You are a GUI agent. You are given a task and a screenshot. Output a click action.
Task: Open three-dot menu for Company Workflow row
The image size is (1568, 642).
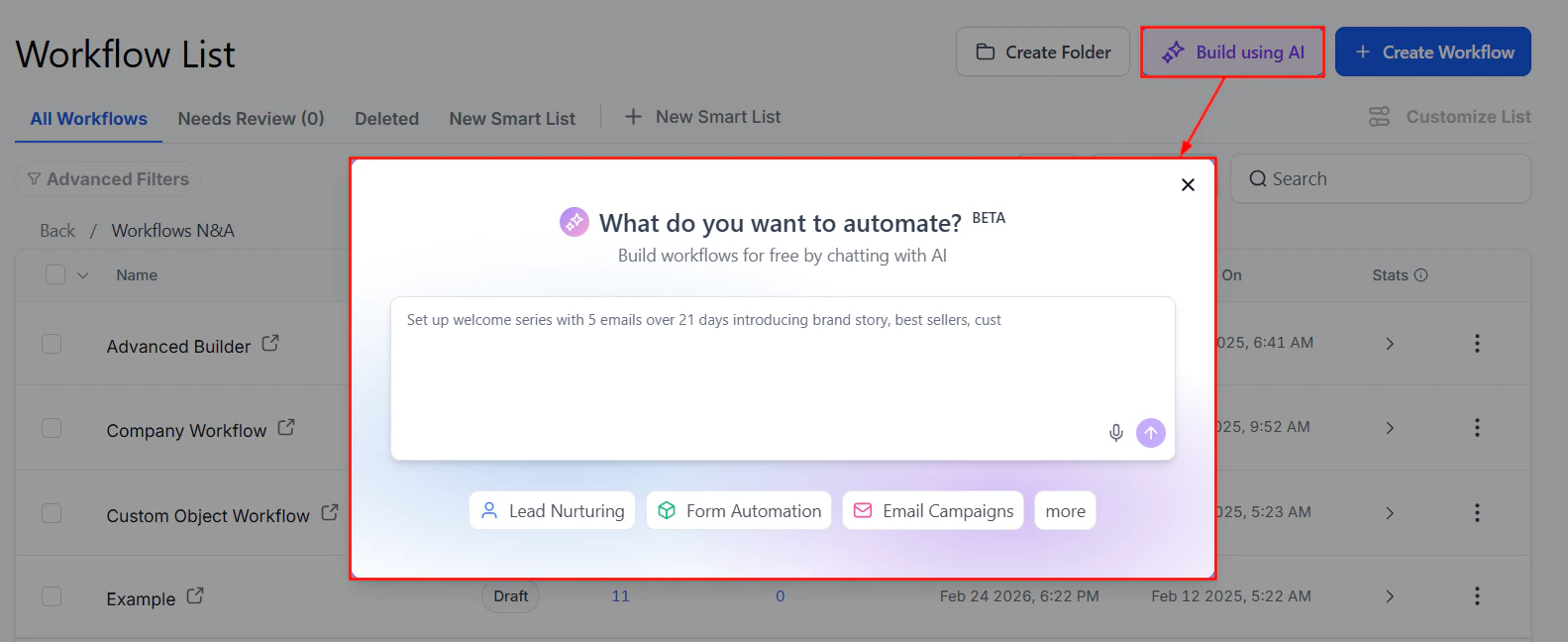coord(1477,428)
